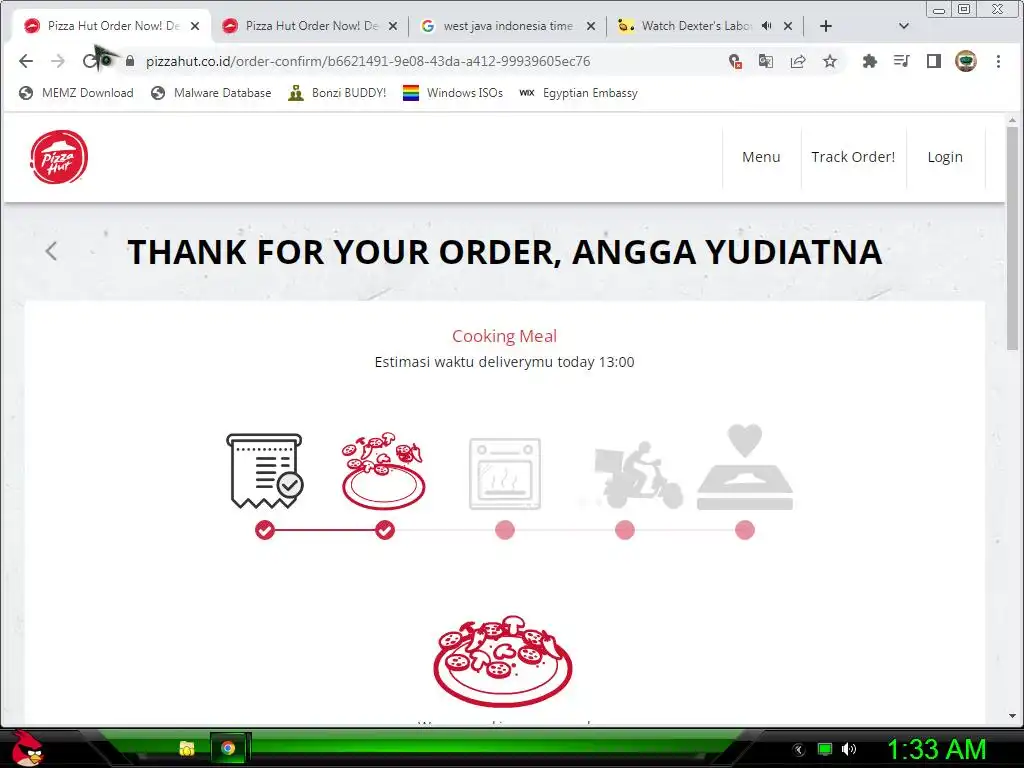The width and height of the screenshot is (1024, 768).
Task: Open the extensions puzzle icon
Action: tap(869, 61)
